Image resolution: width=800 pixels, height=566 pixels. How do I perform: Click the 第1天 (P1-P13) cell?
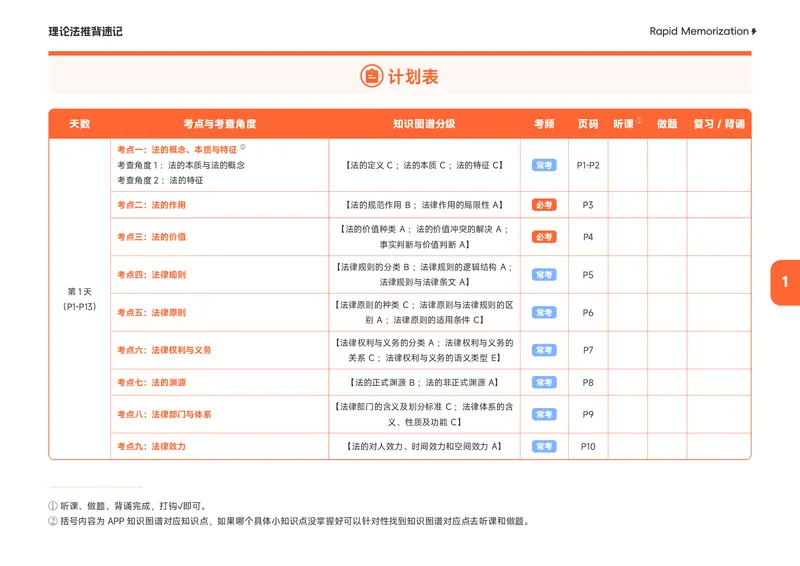[80, 299]
